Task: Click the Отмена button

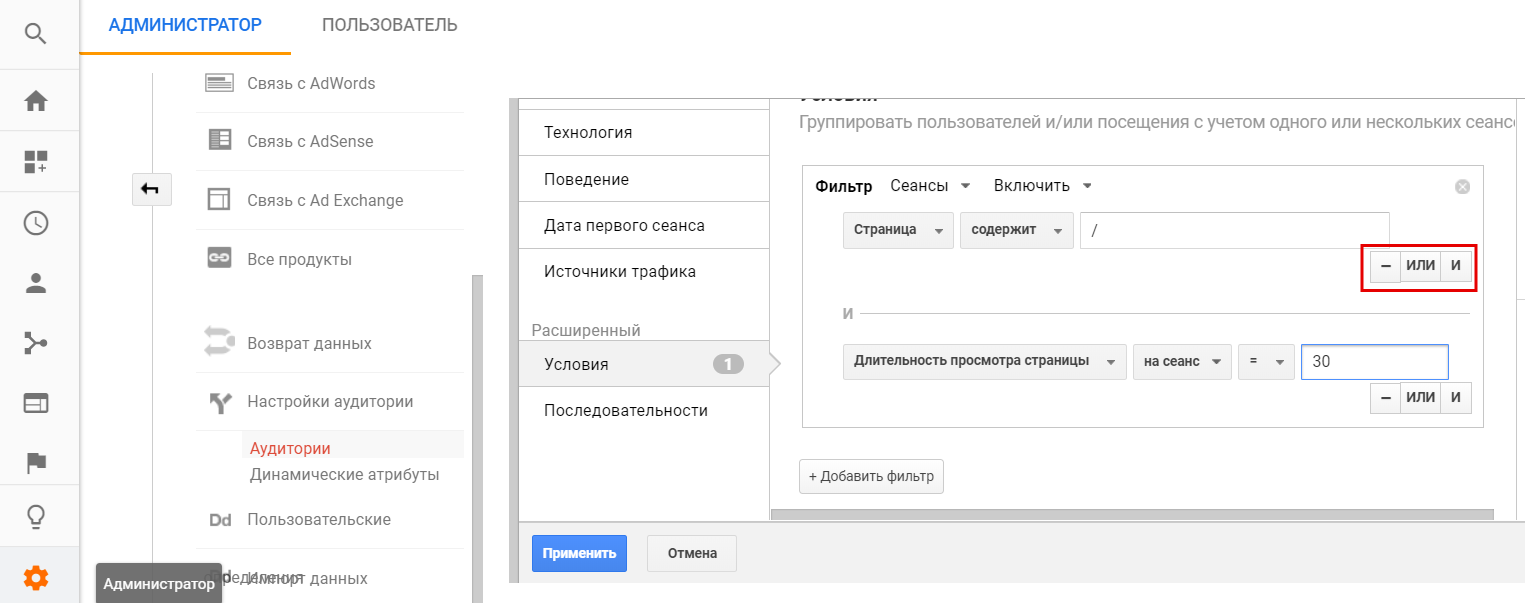Action: (x=692, y=553)
